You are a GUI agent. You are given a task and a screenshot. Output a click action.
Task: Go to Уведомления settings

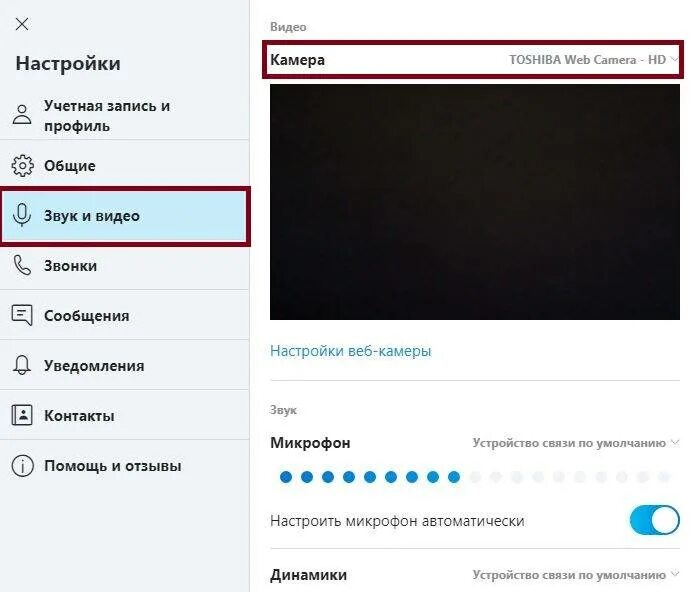tap(124, 365)
